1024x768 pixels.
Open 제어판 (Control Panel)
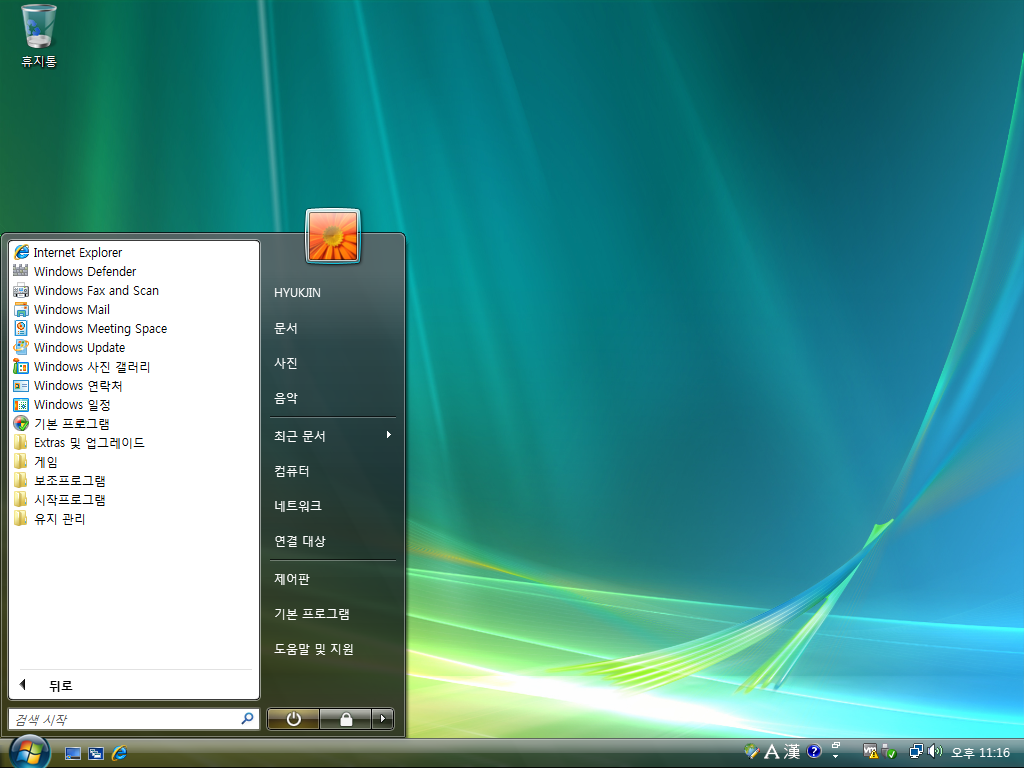click(x=332, y=579)
